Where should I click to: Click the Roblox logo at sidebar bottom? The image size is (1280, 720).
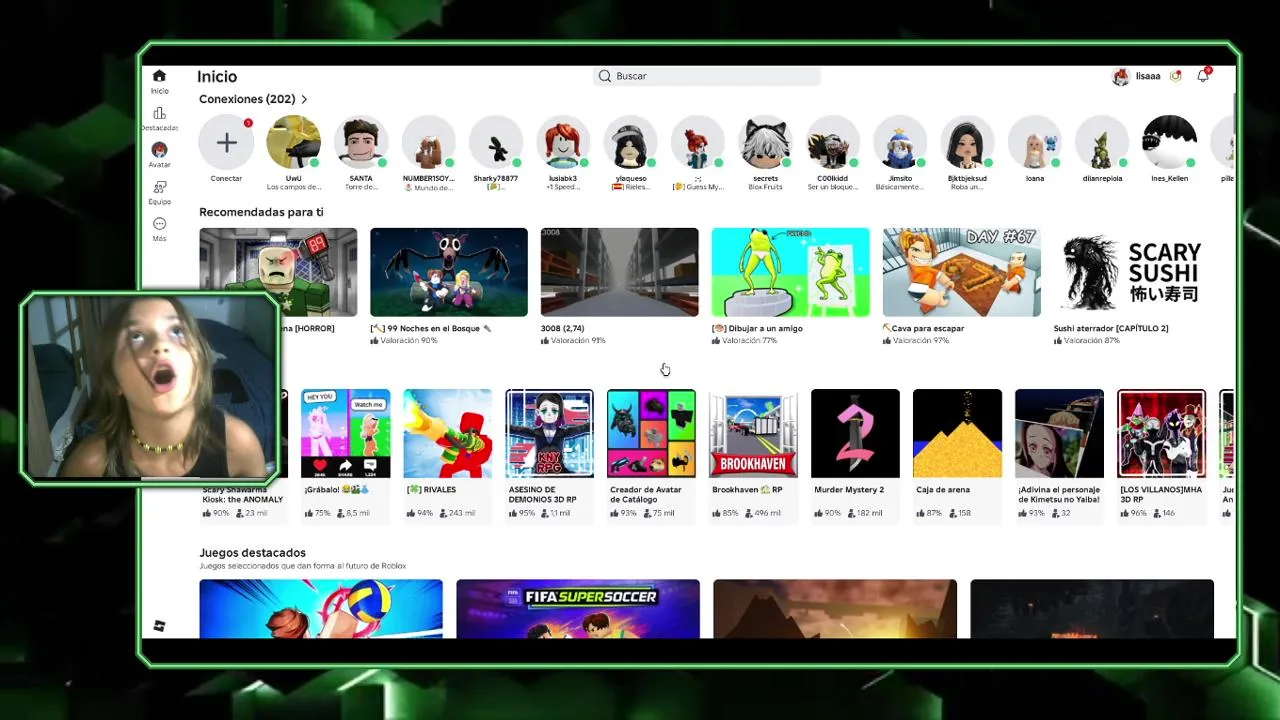(159, 626)
